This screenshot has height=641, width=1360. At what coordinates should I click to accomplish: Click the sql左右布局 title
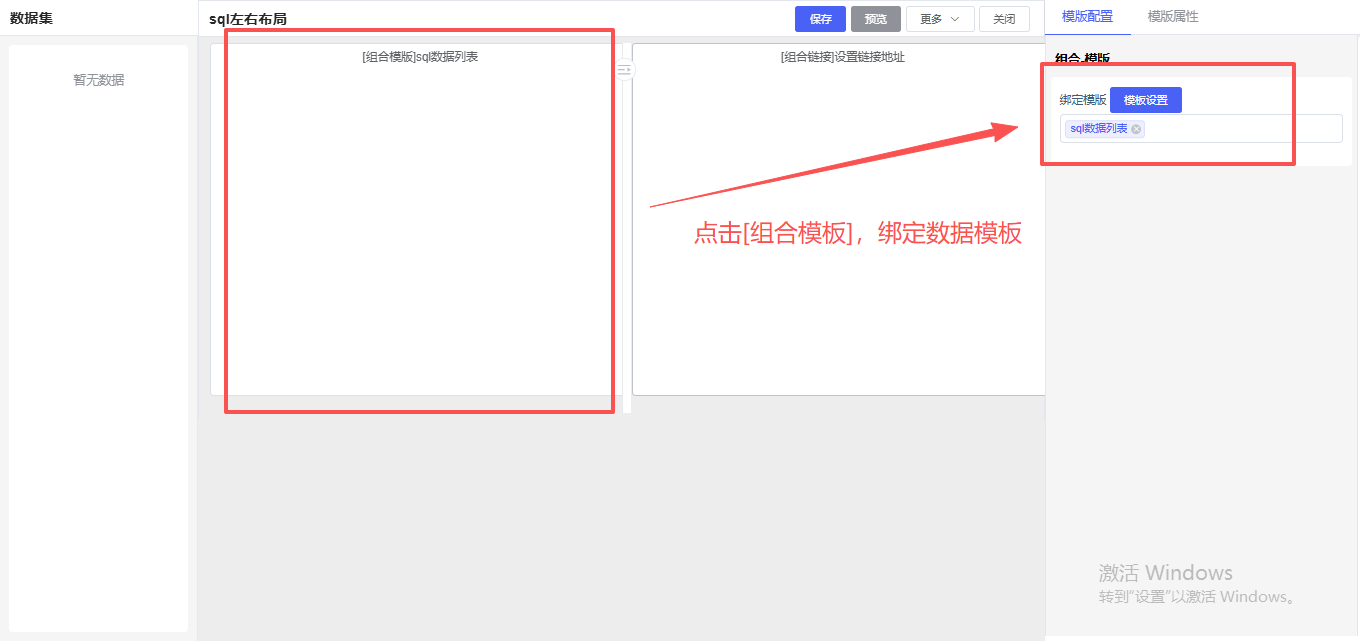tap(248, 19)
